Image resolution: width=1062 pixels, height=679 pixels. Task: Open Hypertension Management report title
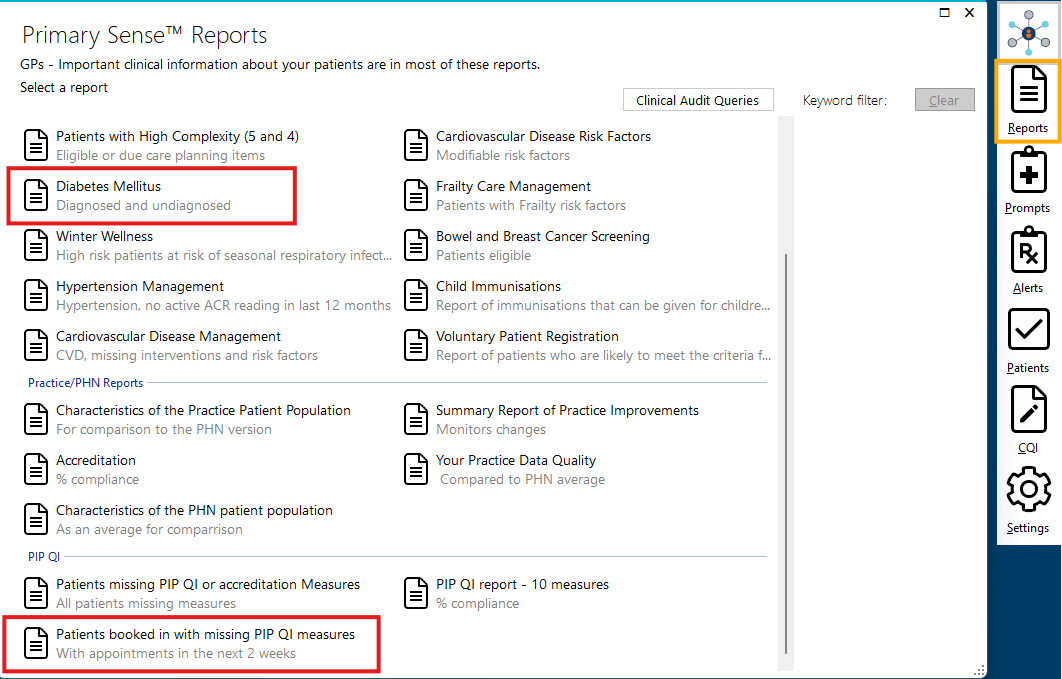(x=140, y=286)
